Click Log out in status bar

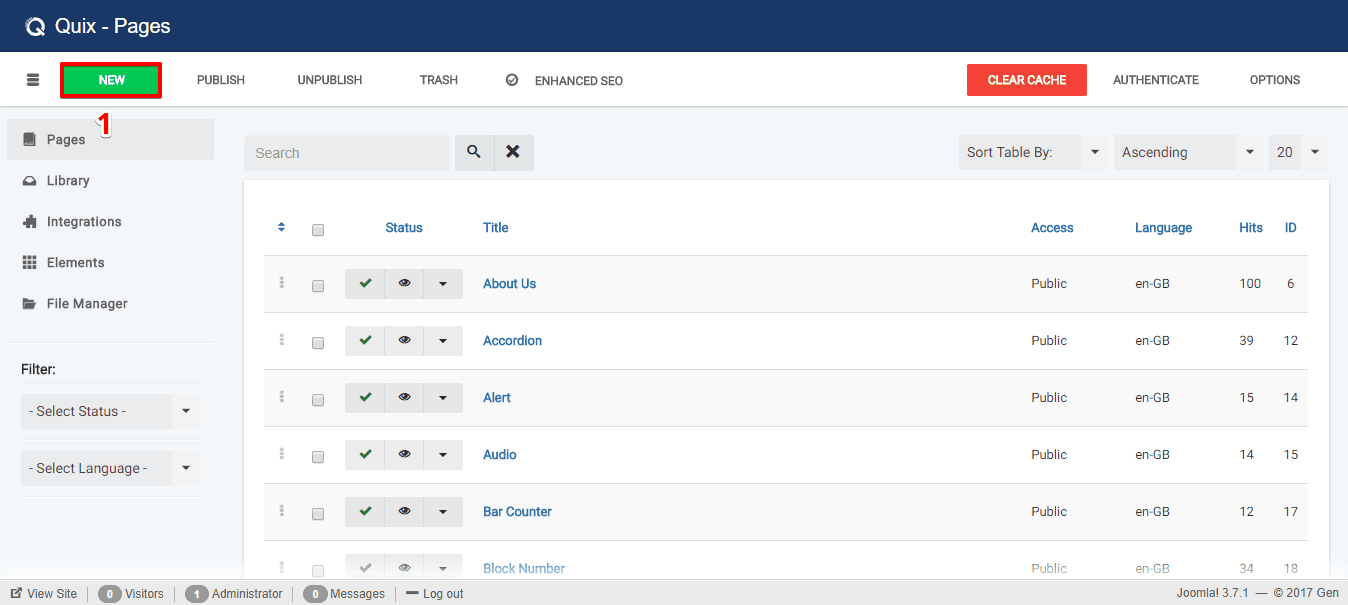[435, 594]
